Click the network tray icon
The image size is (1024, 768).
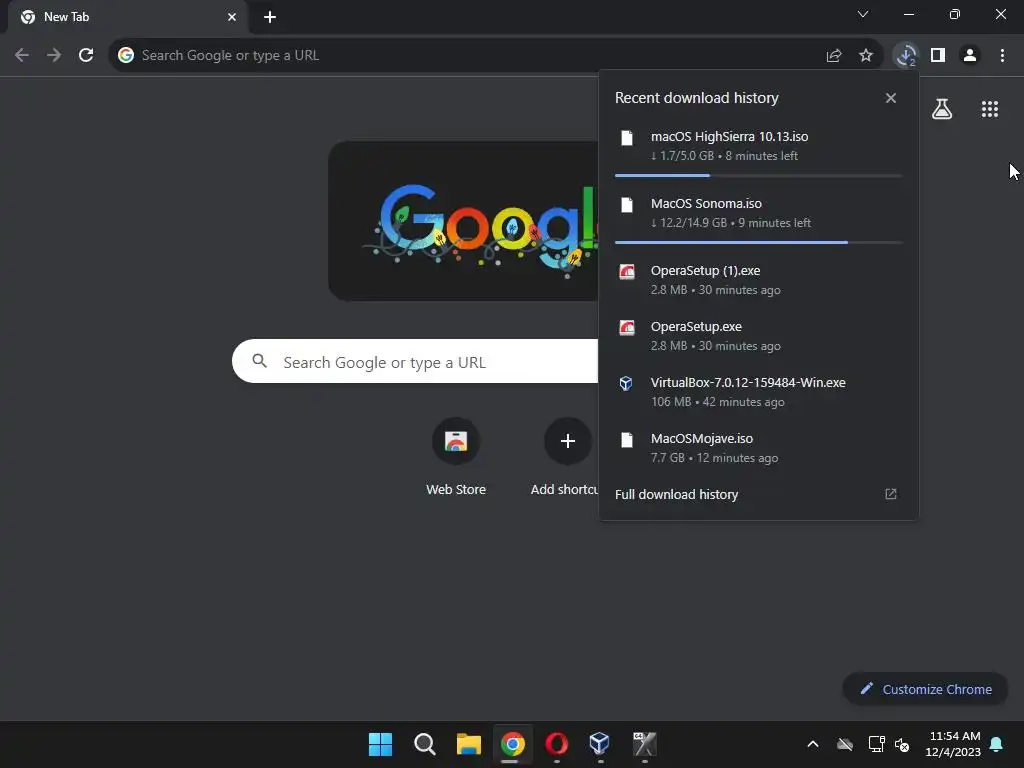(x=876, y=744)
